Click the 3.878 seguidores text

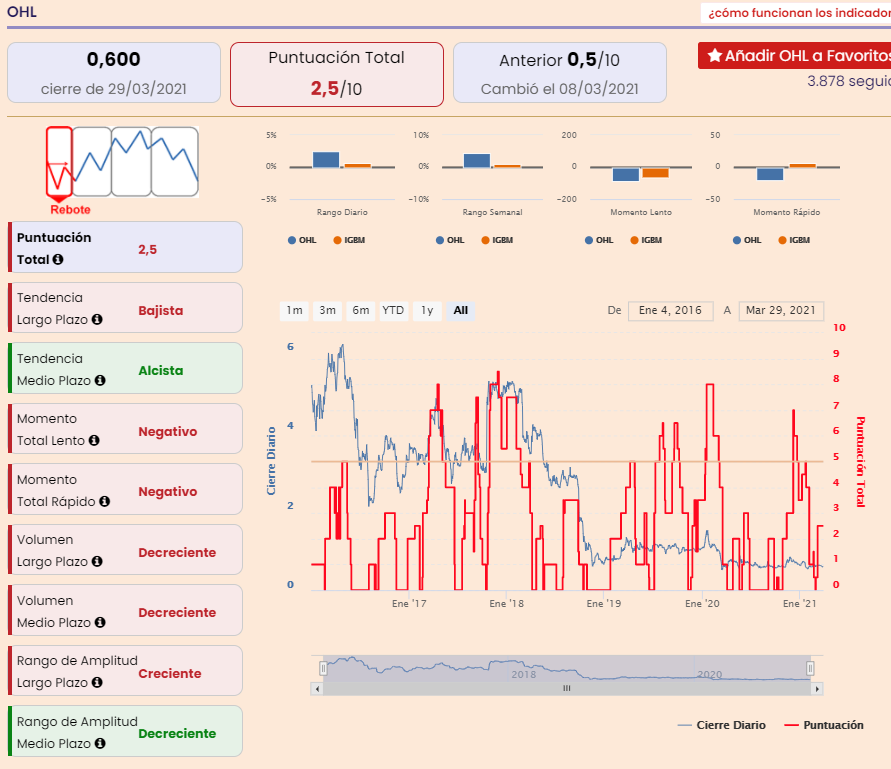(x=849, y=81)
